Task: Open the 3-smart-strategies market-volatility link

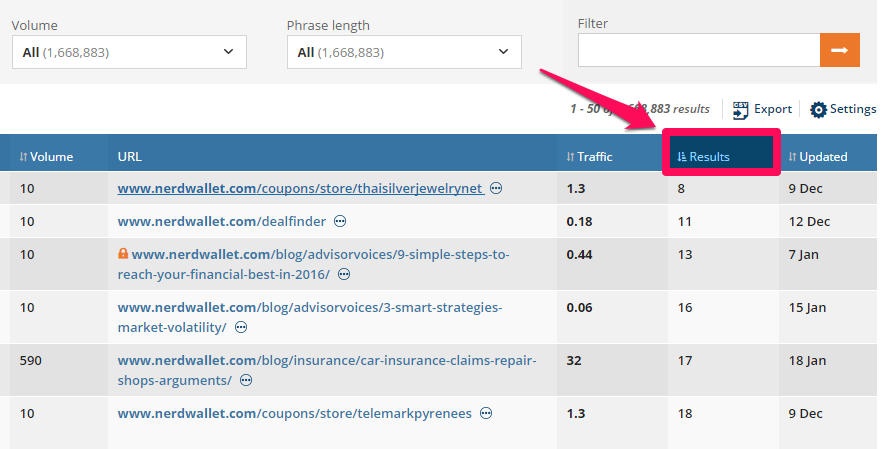Action: point(310,317)
